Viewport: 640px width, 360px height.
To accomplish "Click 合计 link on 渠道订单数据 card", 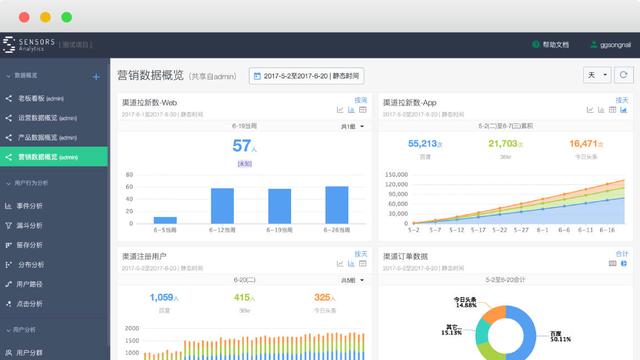I will [622, 254].
